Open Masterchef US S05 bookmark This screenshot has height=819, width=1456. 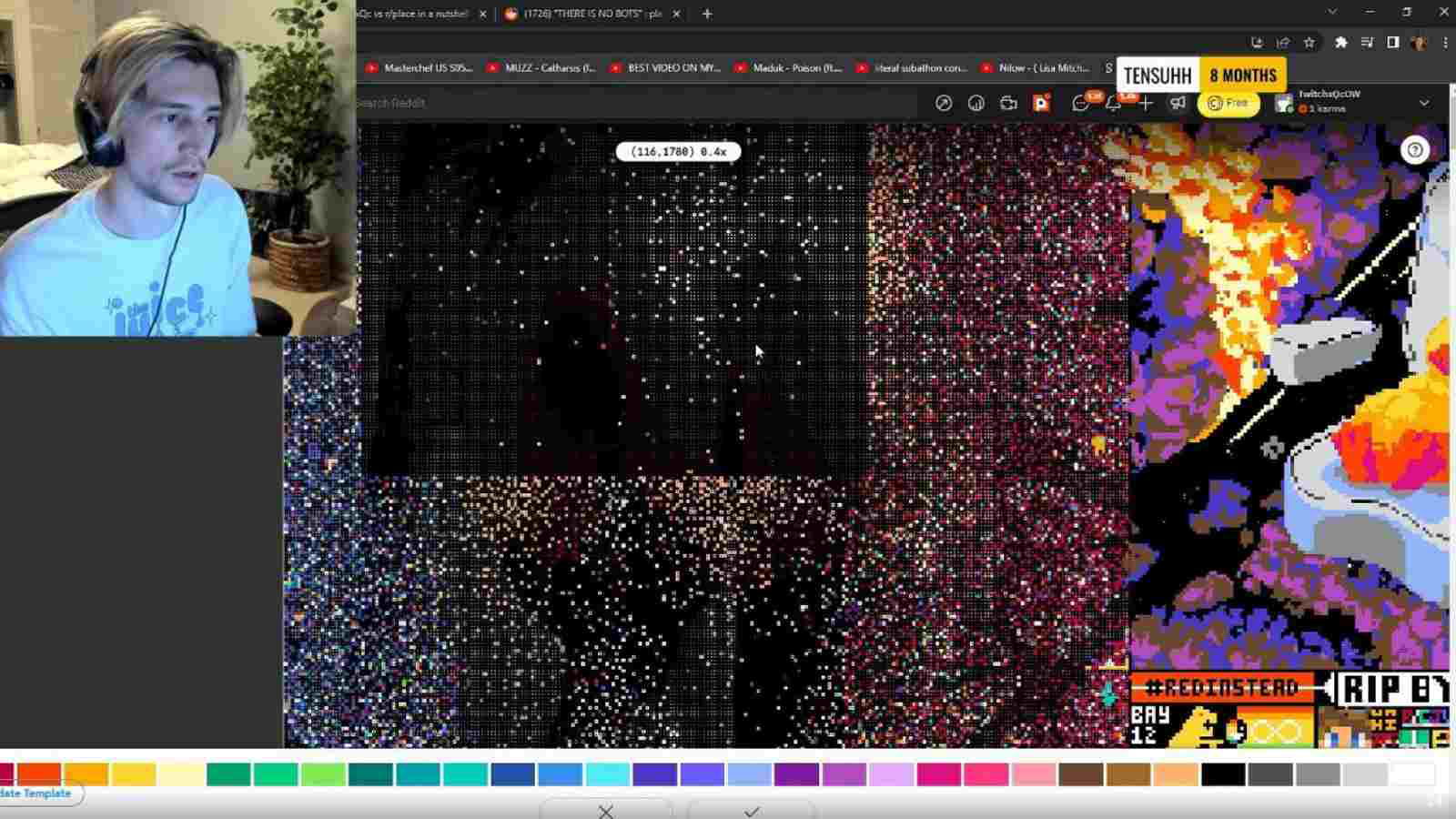point(420,67)
